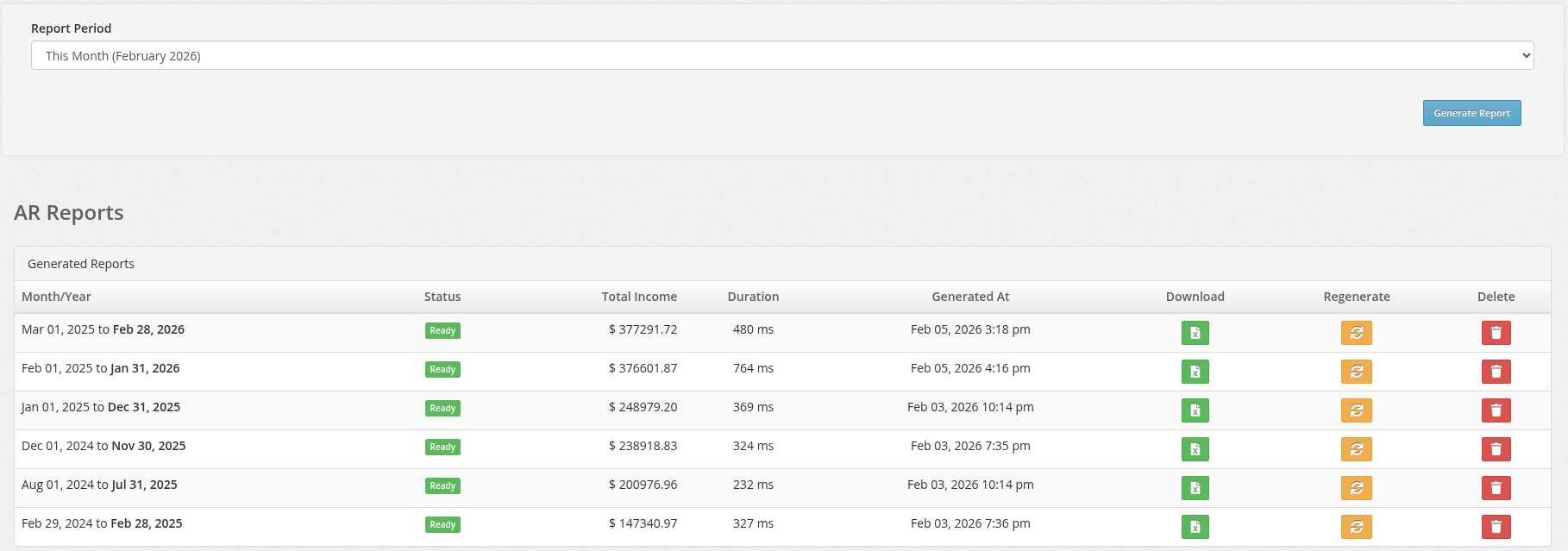Click the Feb 05, 2026 3:18 pm timestamp

[x=970, y=329]
